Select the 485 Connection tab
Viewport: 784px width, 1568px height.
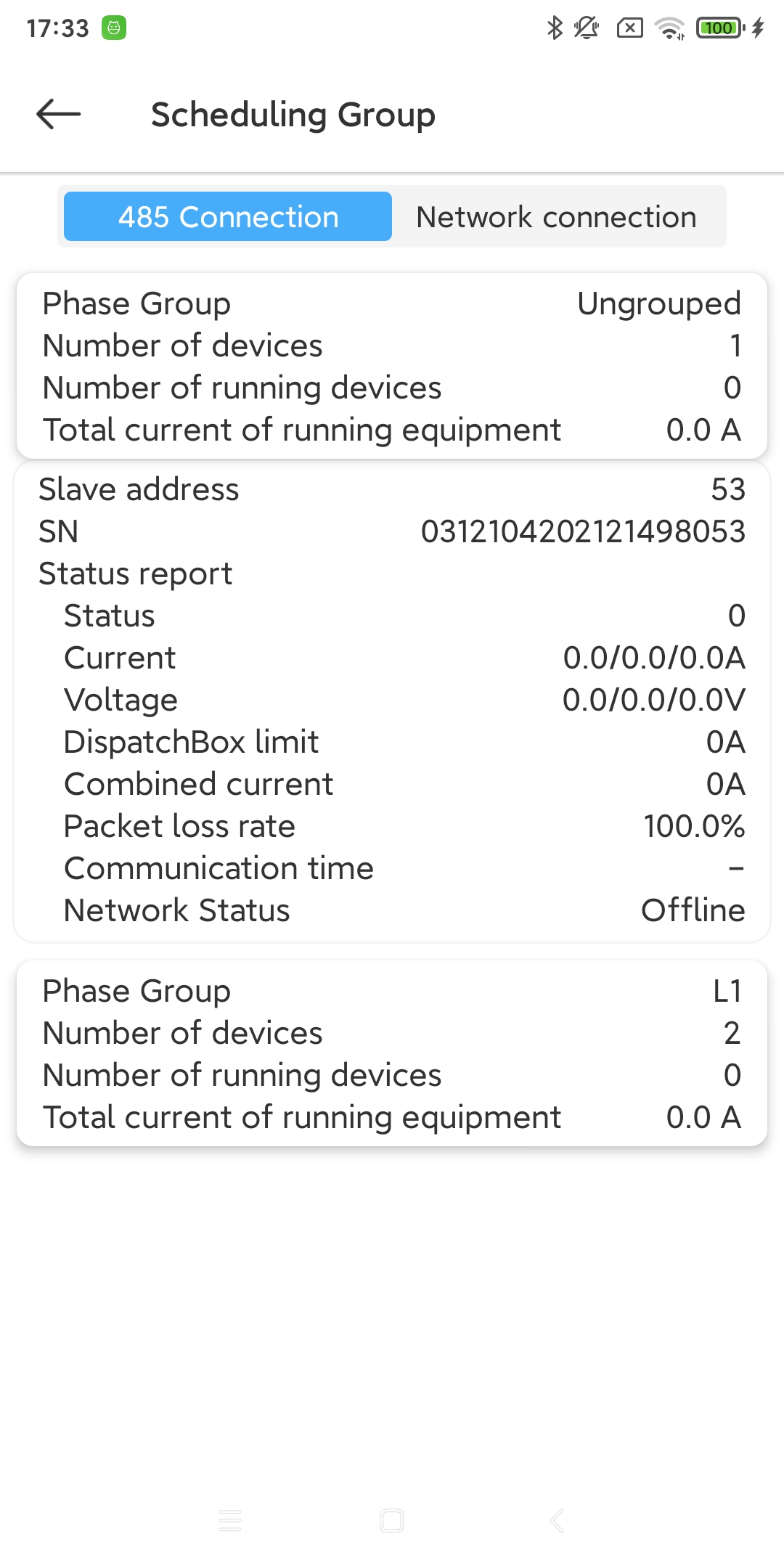click(228, 217)
